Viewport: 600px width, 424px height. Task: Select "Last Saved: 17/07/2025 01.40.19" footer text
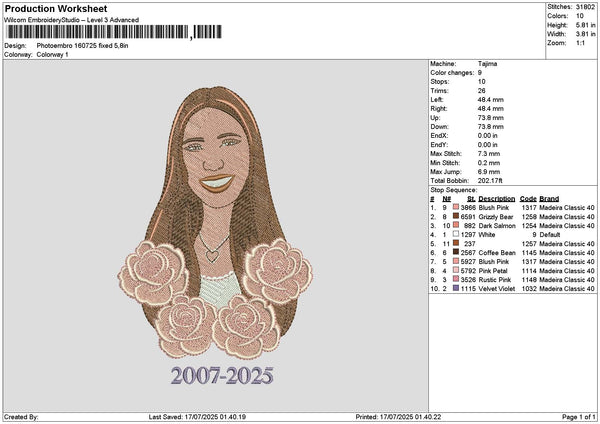pos(197,417)
